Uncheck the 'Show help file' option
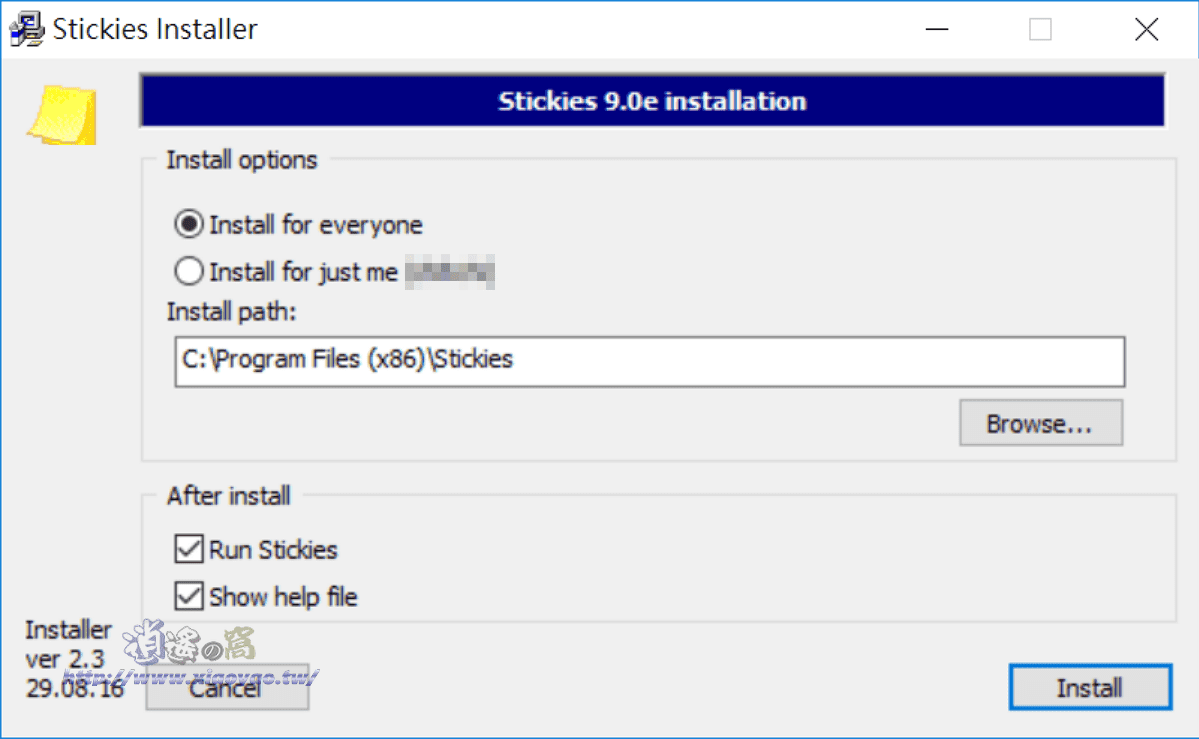Image resolution: width=1199 pixels, height=739 pixels. (190, 596)
